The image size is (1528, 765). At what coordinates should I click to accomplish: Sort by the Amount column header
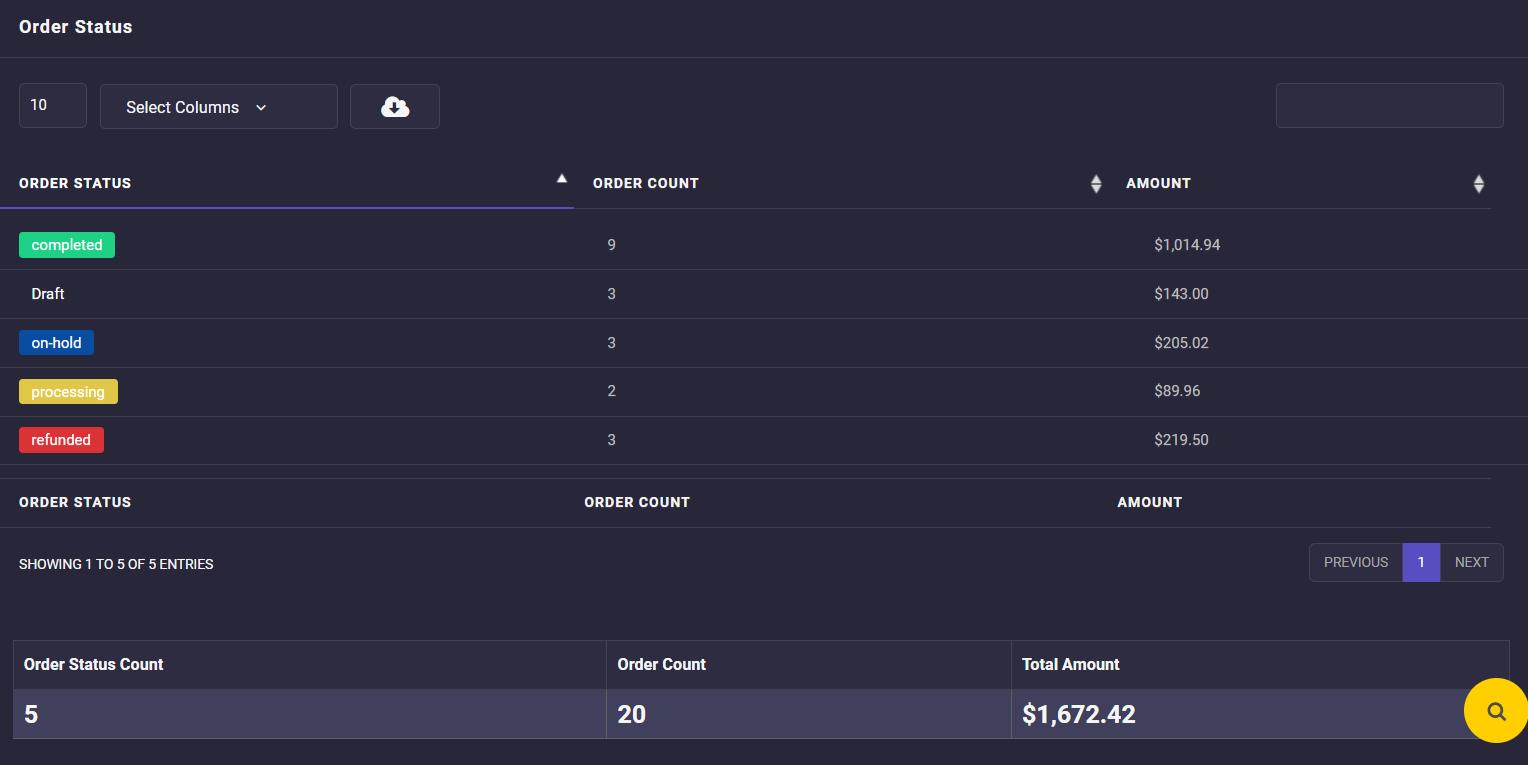click(x=1158, y=183)
